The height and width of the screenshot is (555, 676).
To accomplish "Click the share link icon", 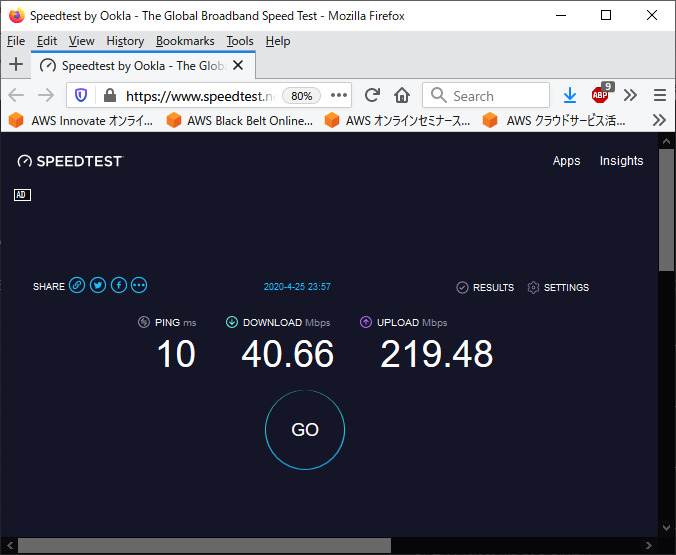I will click(77, 286).
